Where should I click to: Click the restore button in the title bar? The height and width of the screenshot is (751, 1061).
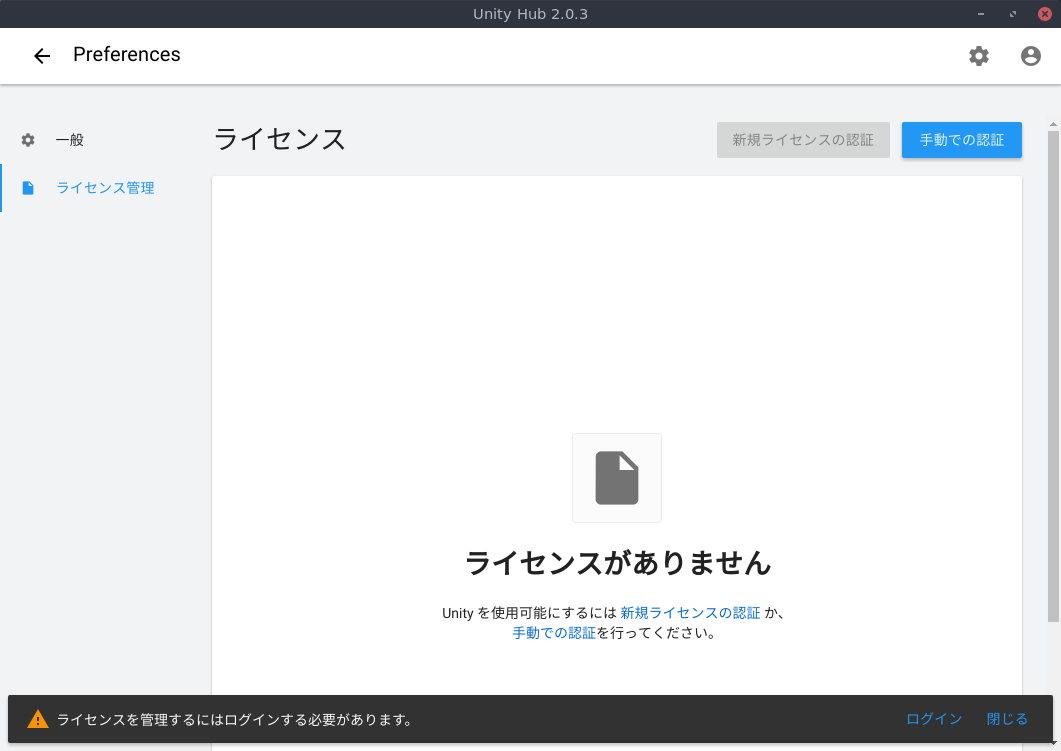tap(1011, 13)
